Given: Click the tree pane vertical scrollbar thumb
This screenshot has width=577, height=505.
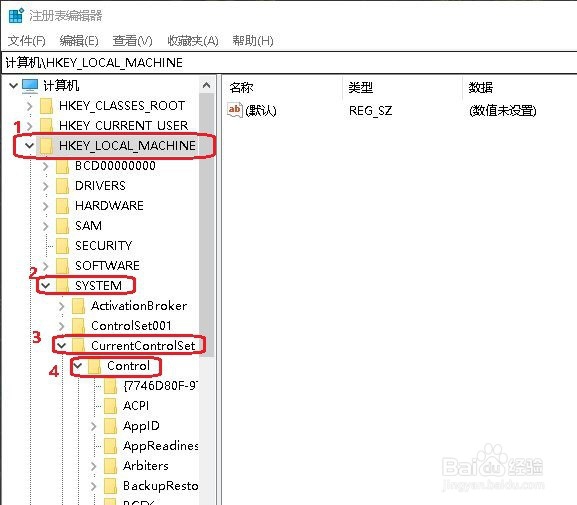Looking at the screenshot, I should point(207,225).
